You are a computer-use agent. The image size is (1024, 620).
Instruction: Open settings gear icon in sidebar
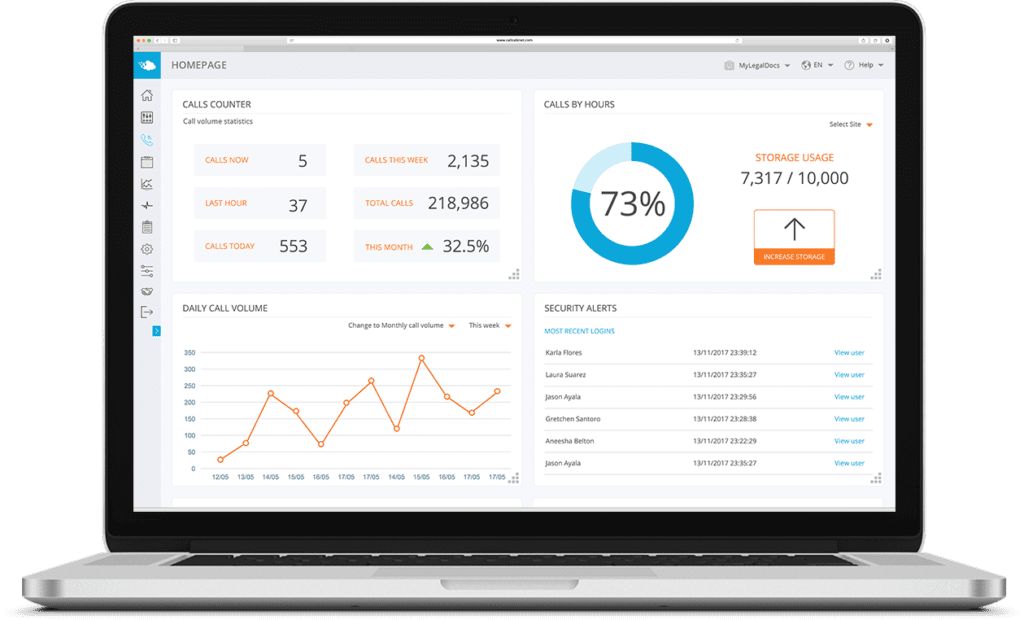[x=147, y=249]
